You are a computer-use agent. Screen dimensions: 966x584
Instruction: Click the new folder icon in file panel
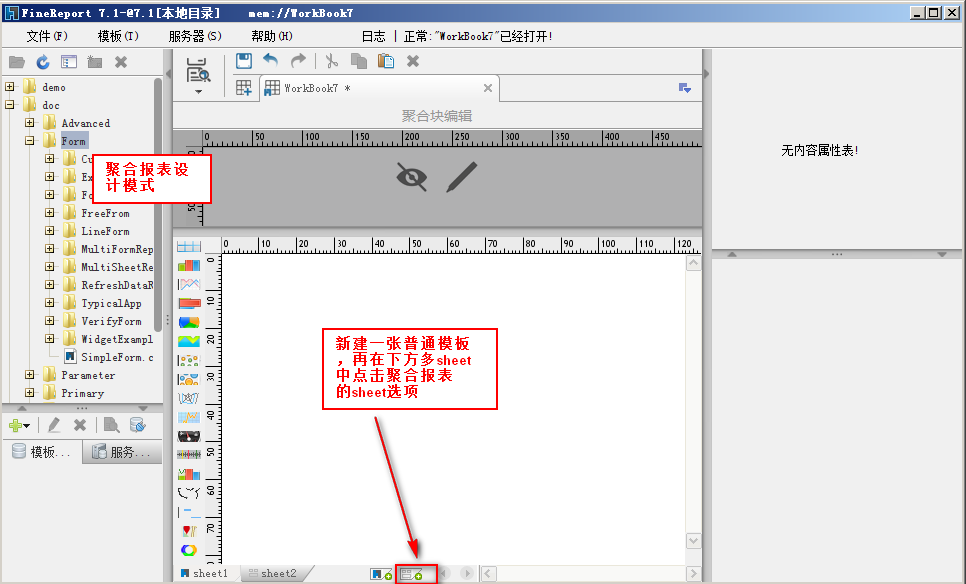[94, 62]
